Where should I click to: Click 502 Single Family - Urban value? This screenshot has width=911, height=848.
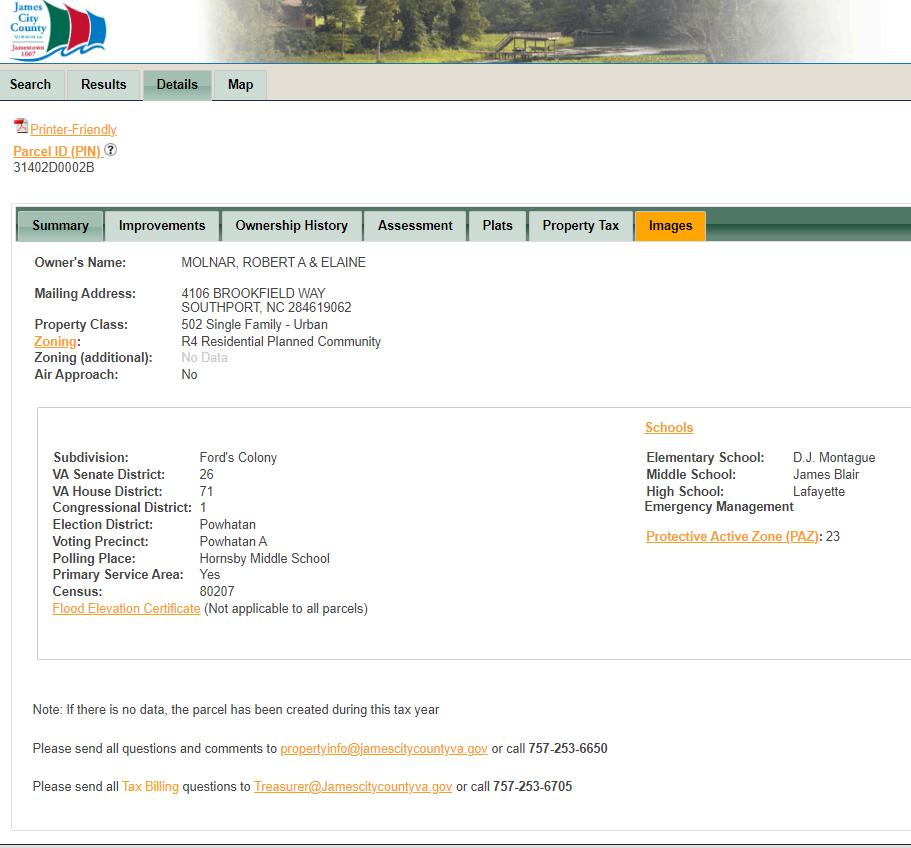pyautogui.click(x=254, y=325)
